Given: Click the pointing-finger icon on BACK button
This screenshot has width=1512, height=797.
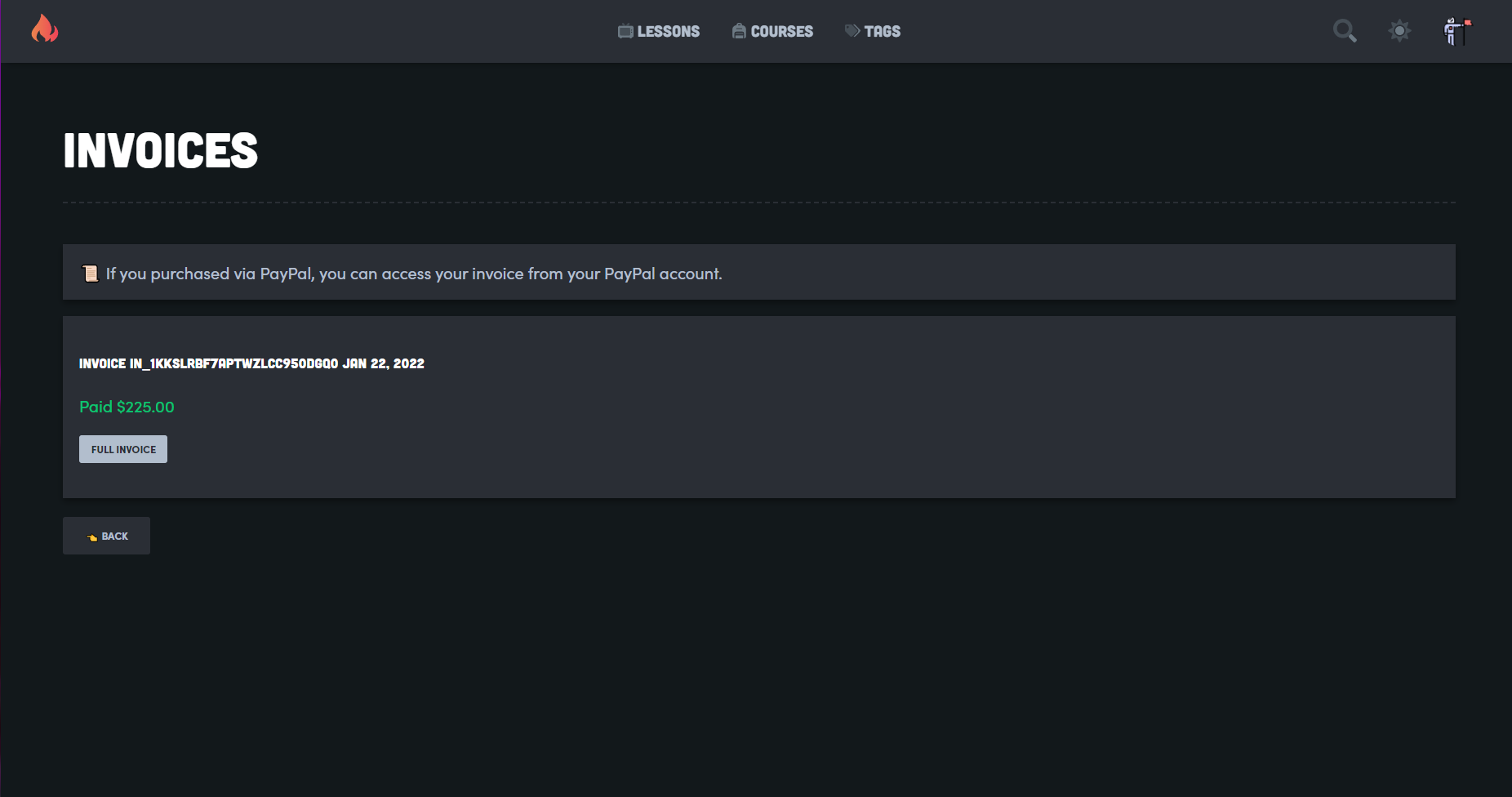Looking at the screenshot, I should [x=92, y=537].
